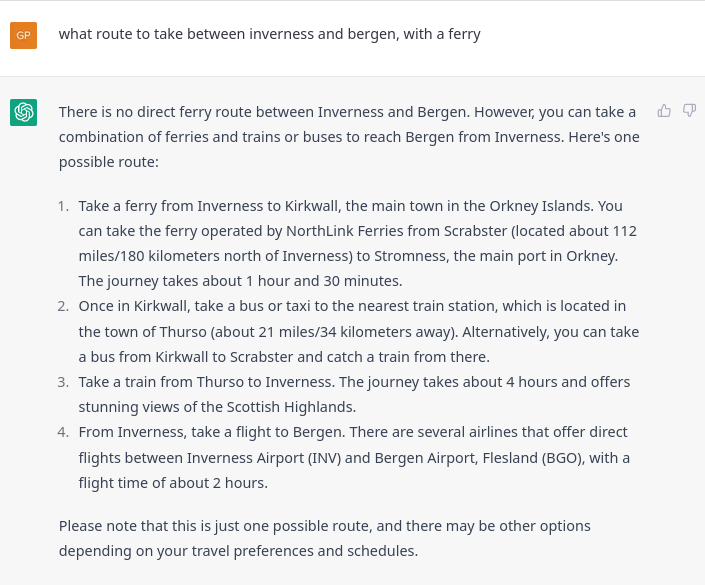Click the thumbs down feedback icon

(689, 110)
